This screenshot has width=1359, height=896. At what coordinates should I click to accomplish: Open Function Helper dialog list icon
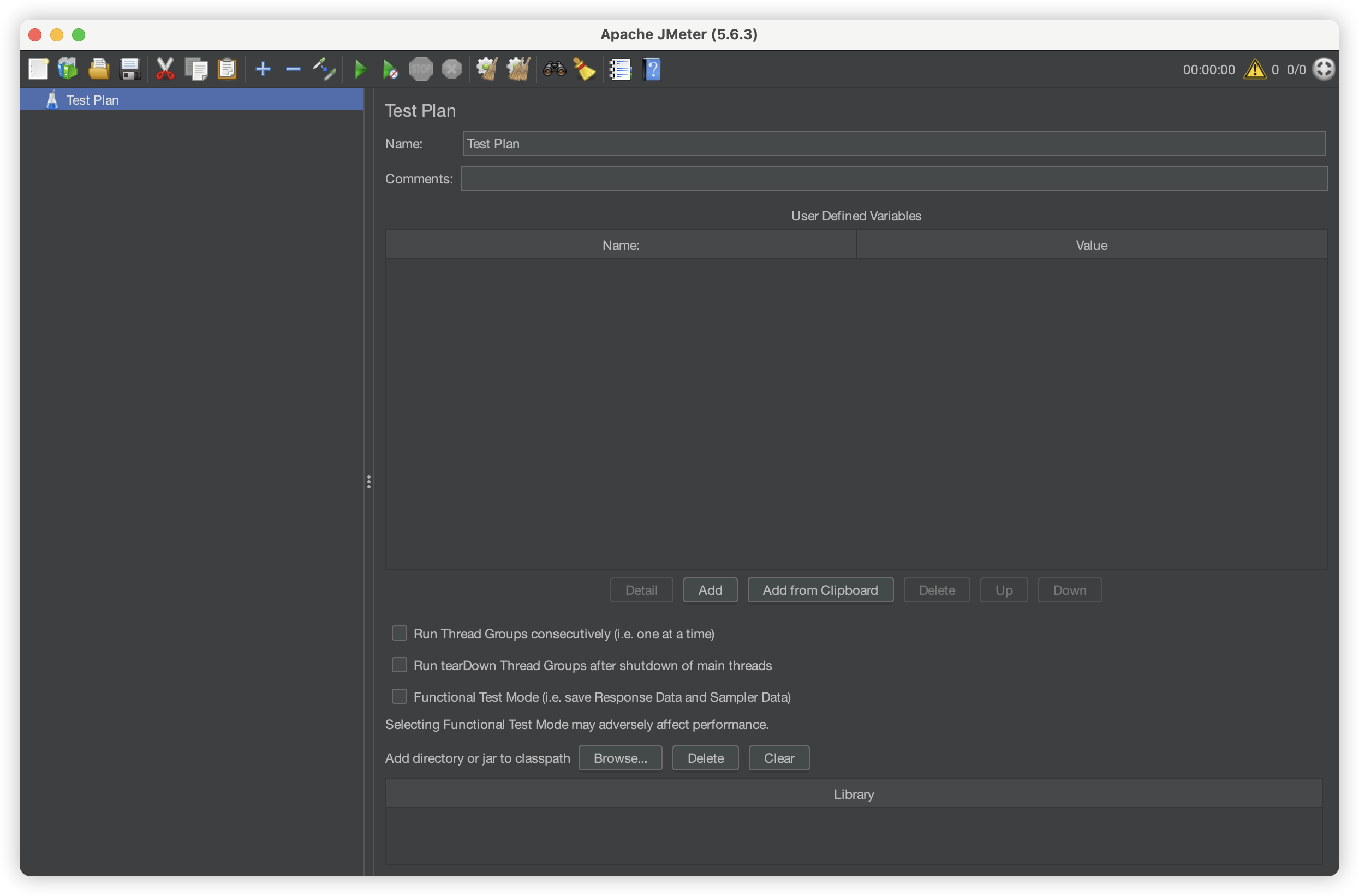tap(620, 69)
